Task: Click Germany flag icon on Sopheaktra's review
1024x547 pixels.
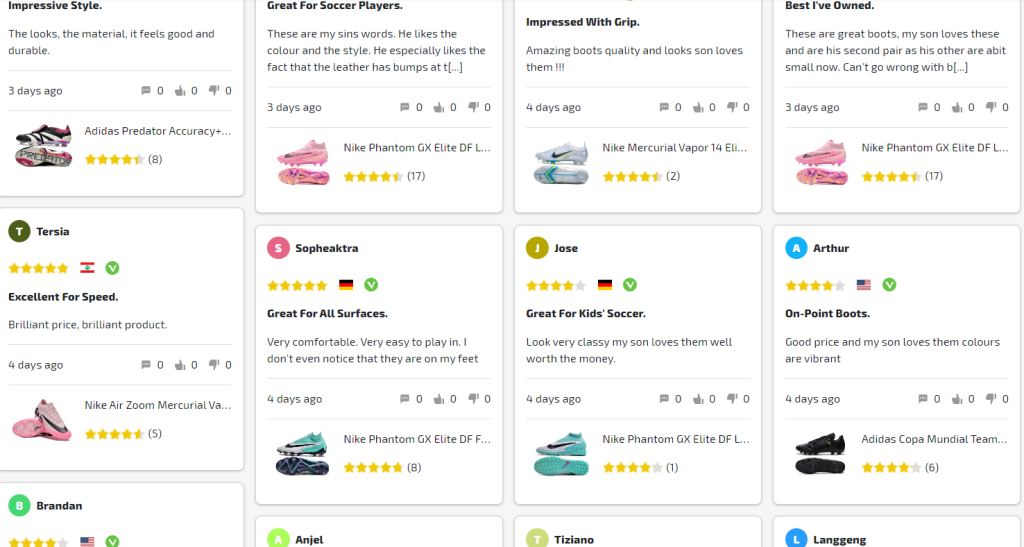Action: pos(346,285)
